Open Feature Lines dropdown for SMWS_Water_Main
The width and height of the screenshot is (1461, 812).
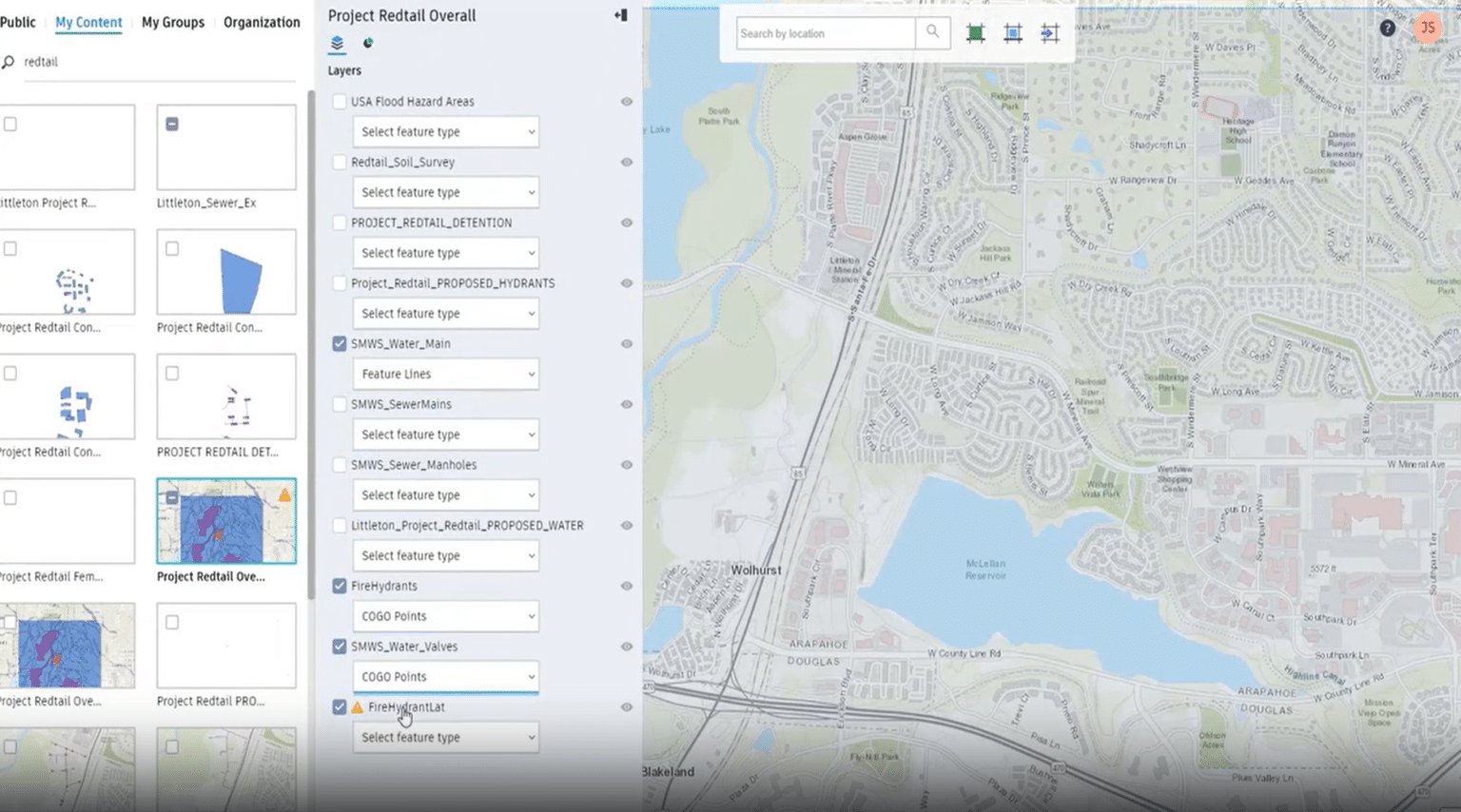click(x=445, y=374)
